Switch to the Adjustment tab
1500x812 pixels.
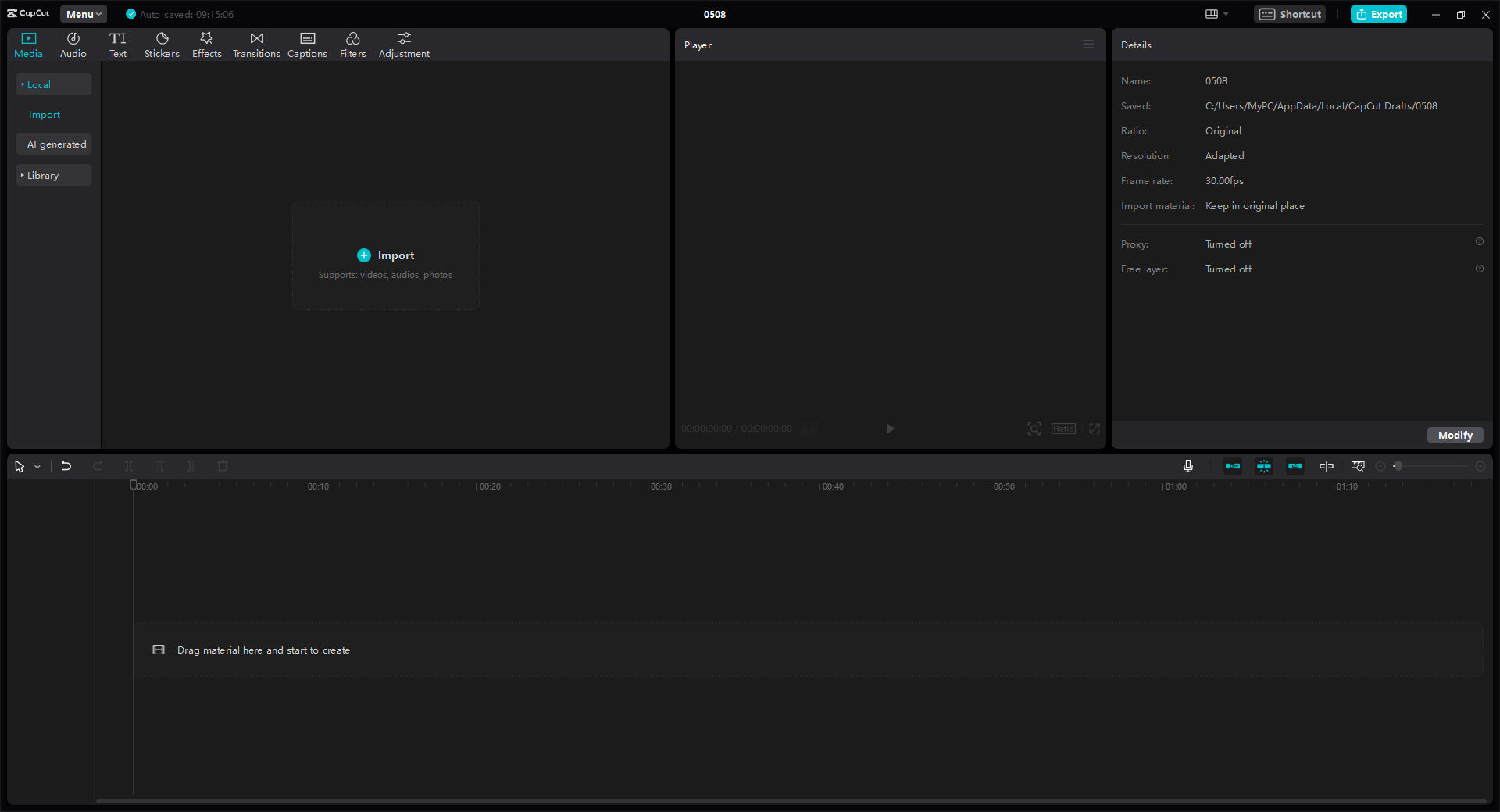point(404,44)
